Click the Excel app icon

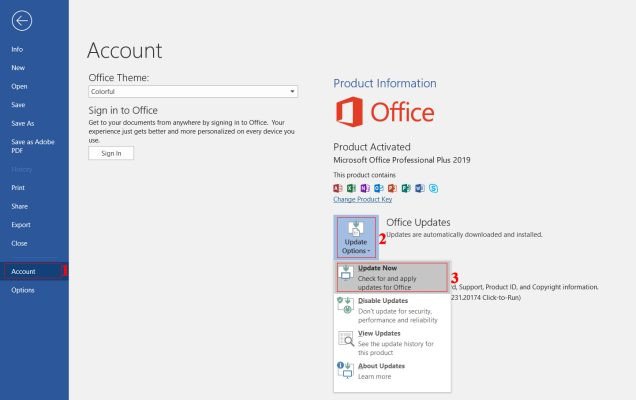coord(351,188)
